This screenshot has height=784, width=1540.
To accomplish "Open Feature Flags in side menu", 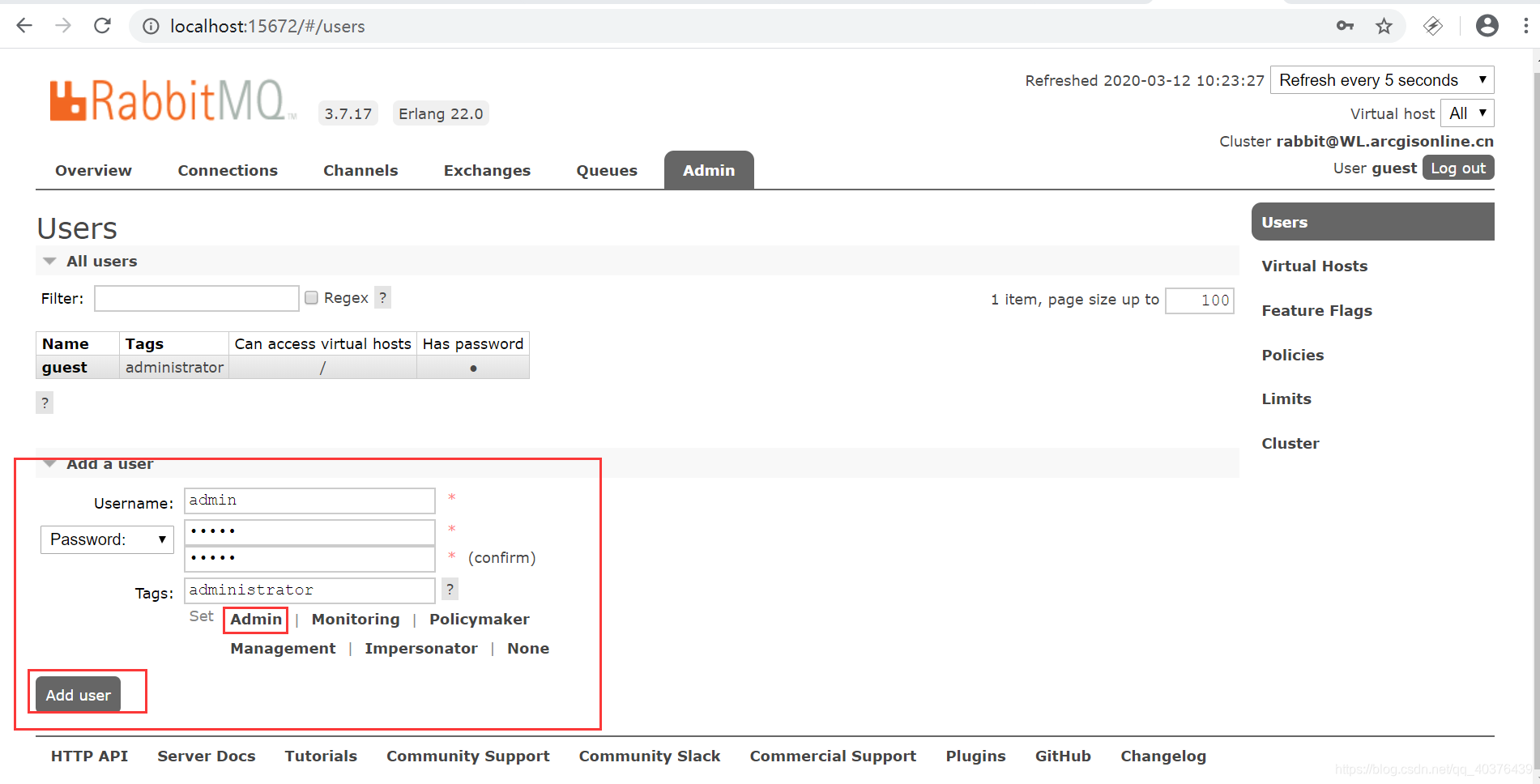I will coord(1316,310).
